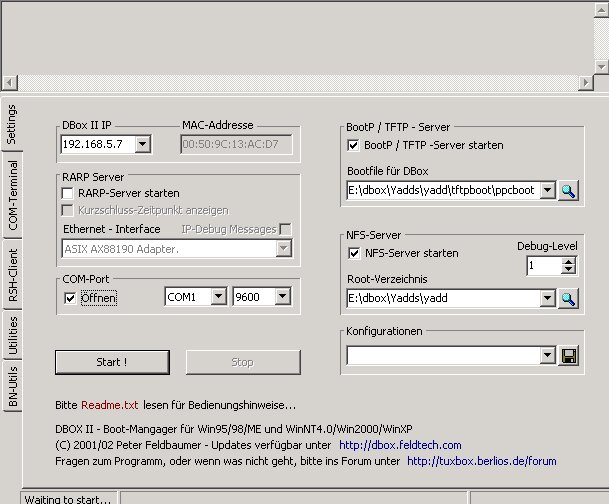This screenshot has width=609, height=504.
Task: Click the Stop button
Action: pos(243,362)
